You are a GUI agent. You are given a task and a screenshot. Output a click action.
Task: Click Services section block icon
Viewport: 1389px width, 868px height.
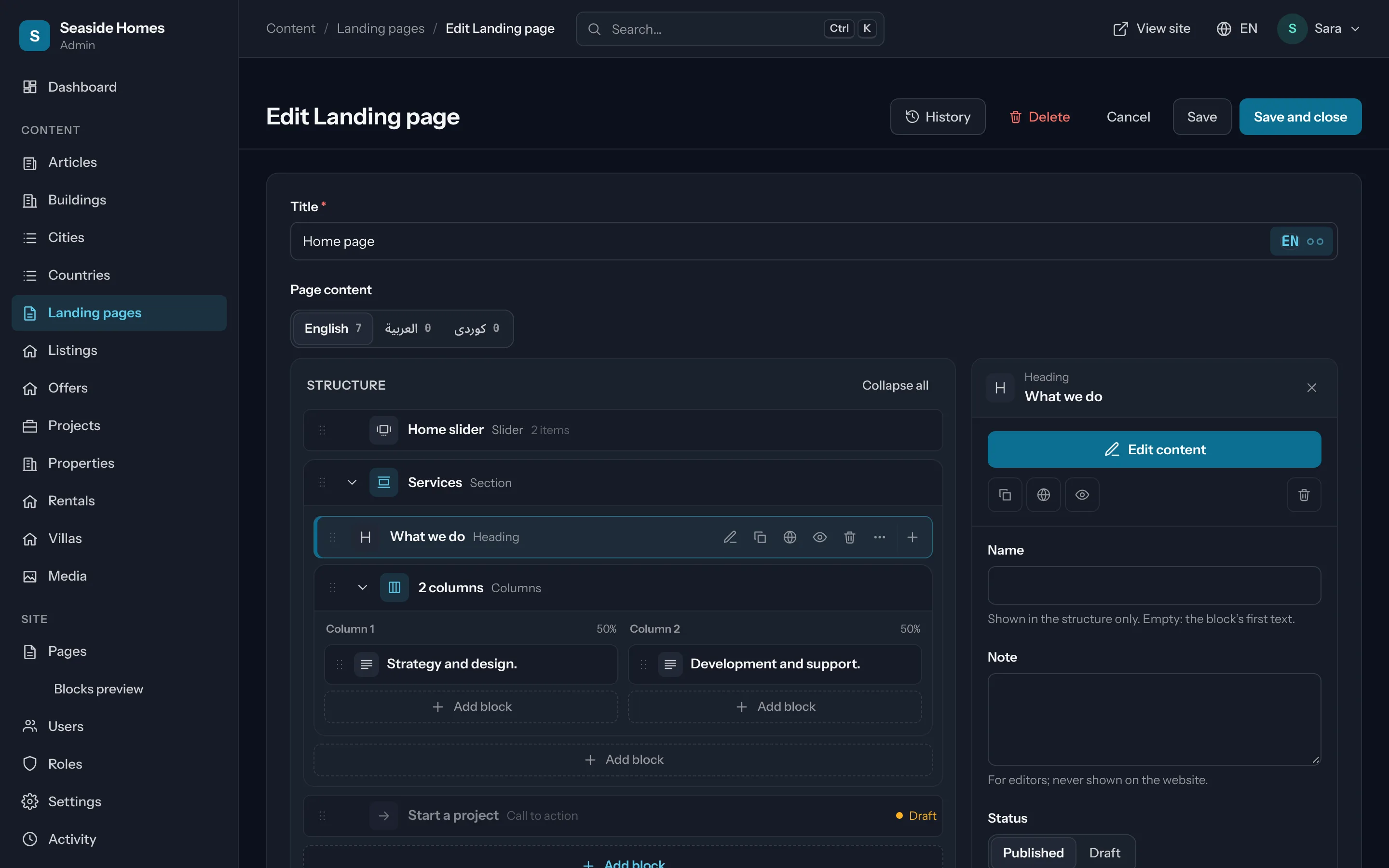[383, 482]
